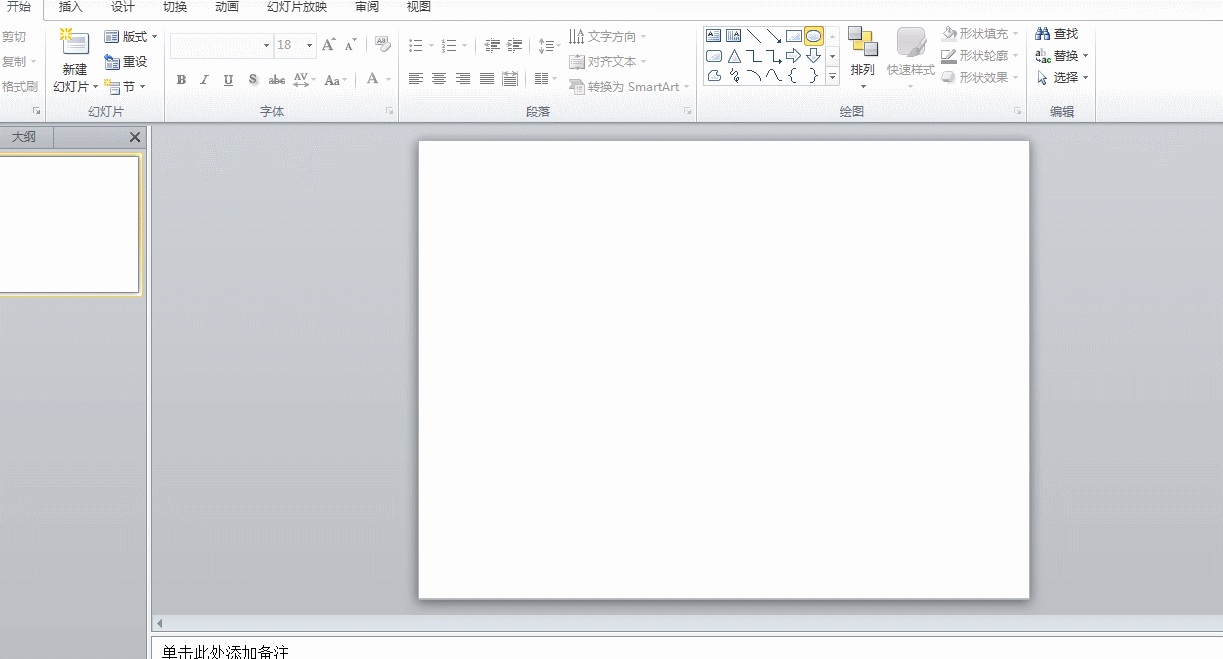Open the line spacing dropdown

[547, 45]
